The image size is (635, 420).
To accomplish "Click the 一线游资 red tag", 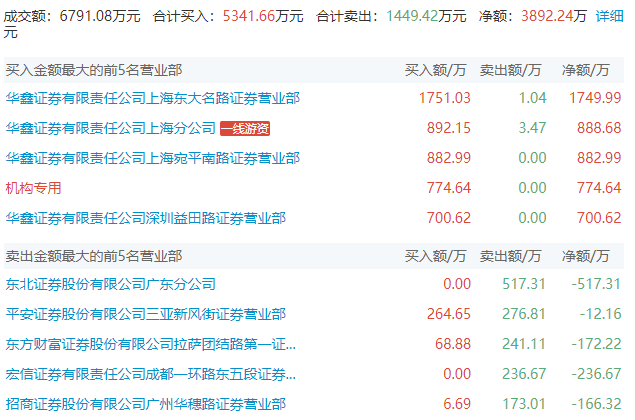I will coord(245,128).
